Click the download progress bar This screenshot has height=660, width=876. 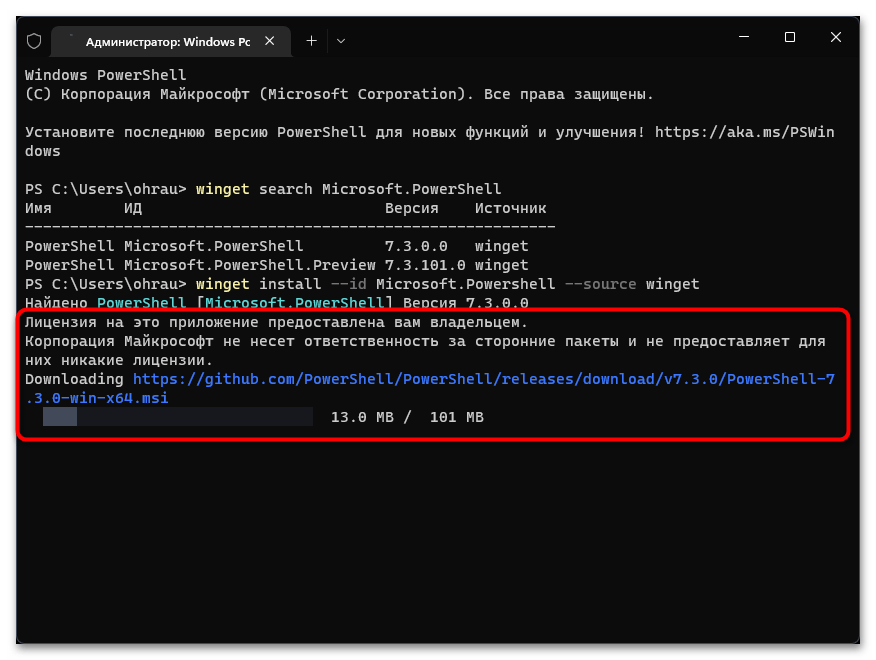click(x=178, y=417)
